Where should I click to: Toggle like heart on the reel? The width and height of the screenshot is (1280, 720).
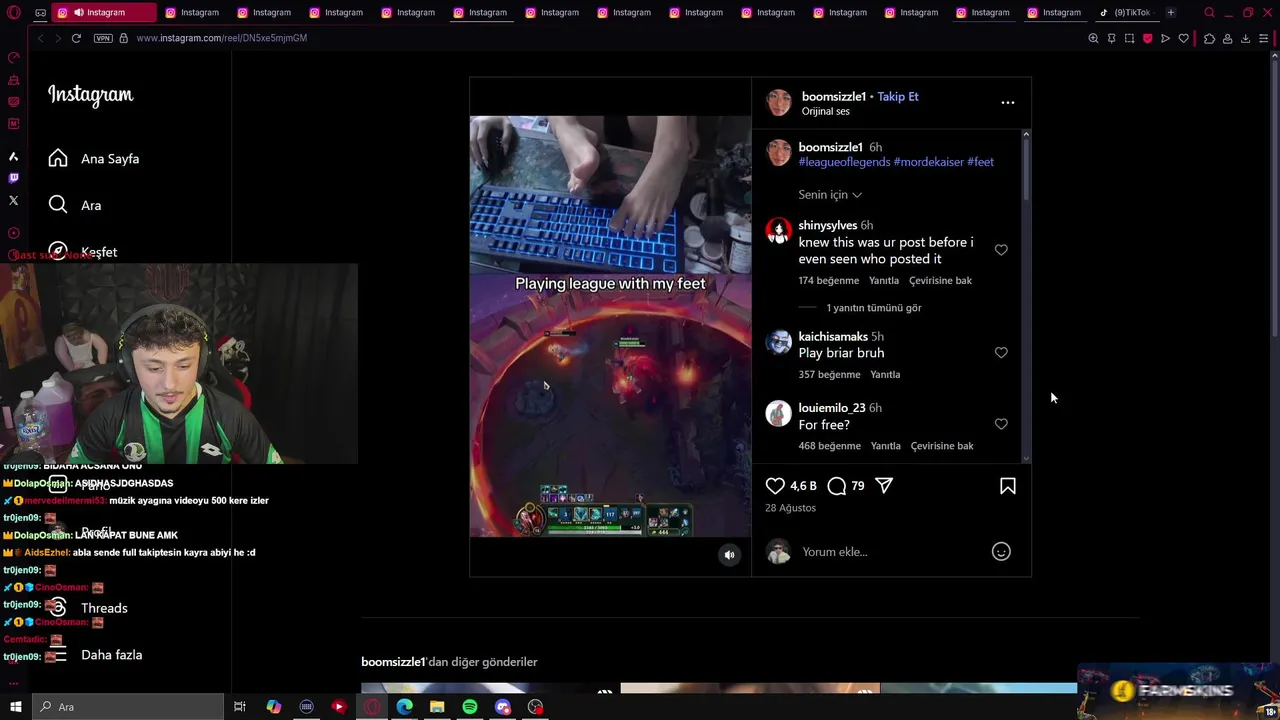775,486
